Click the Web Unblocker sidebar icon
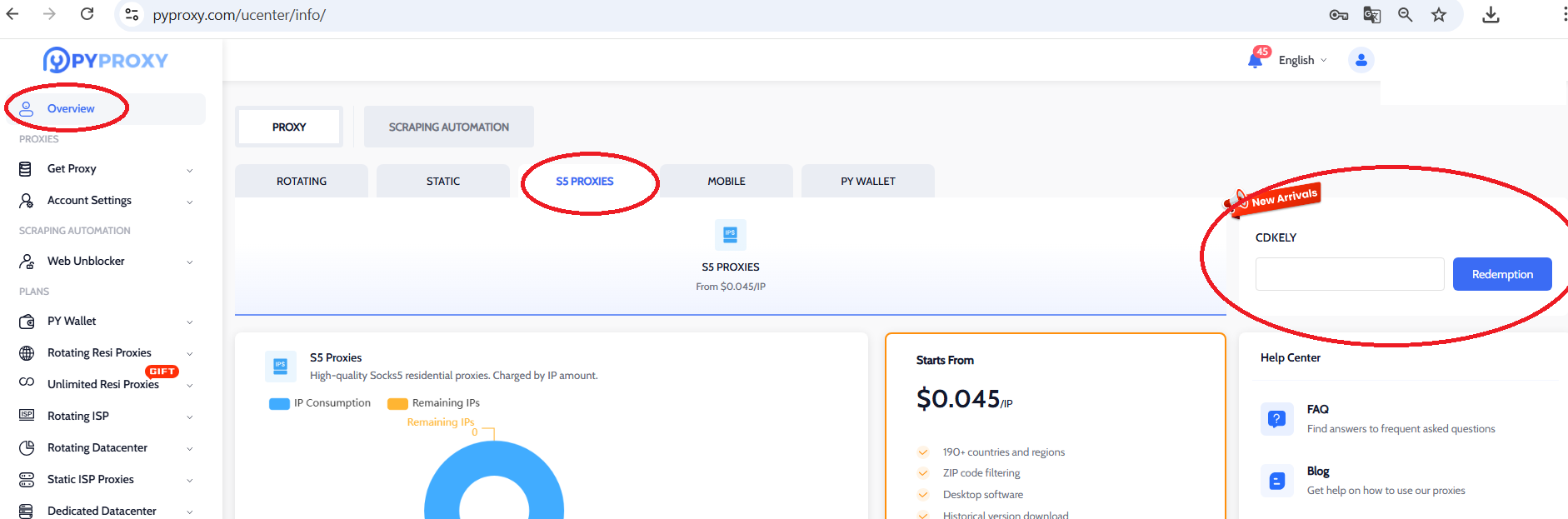Viewport: 1568px width, 519px height. click(x=27, y=262)
